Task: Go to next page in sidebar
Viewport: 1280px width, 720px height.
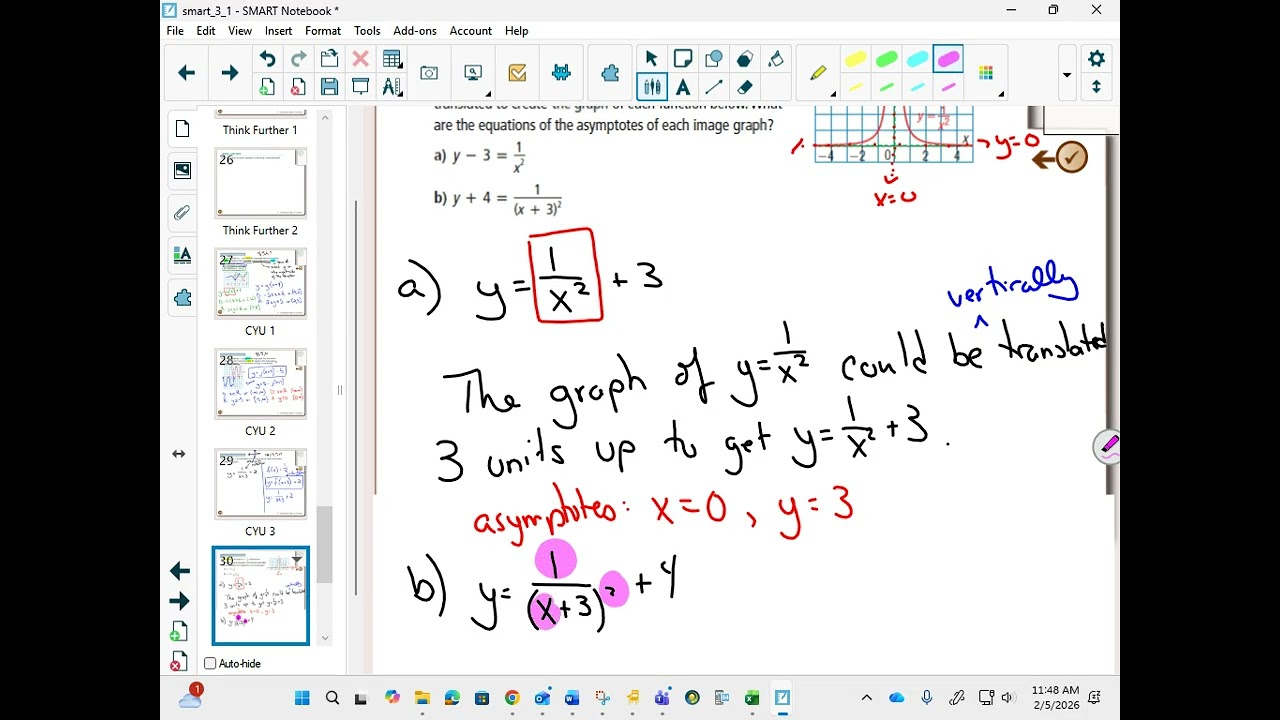Action: click(180, 601)
